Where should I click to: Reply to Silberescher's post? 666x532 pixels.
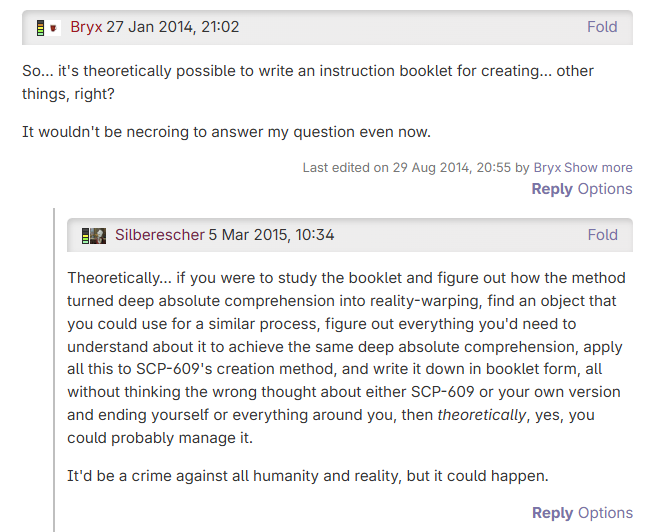(x=552, y=513)
